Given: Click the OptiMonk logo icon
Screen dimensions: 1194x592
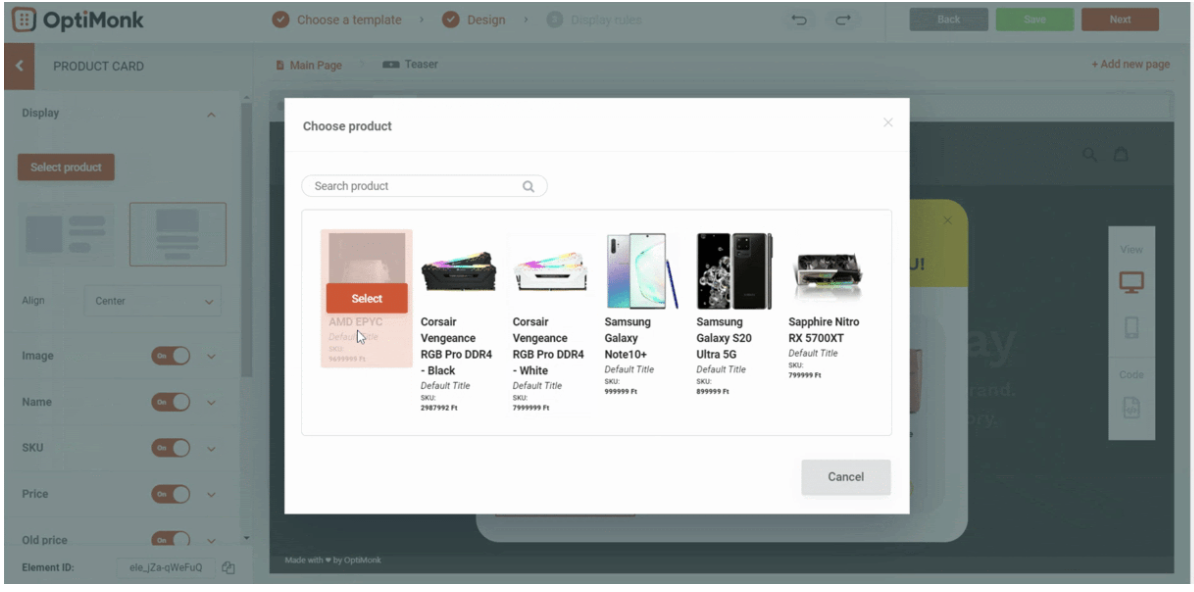Looking at the screenshot, I should click(x=24, y=20).
